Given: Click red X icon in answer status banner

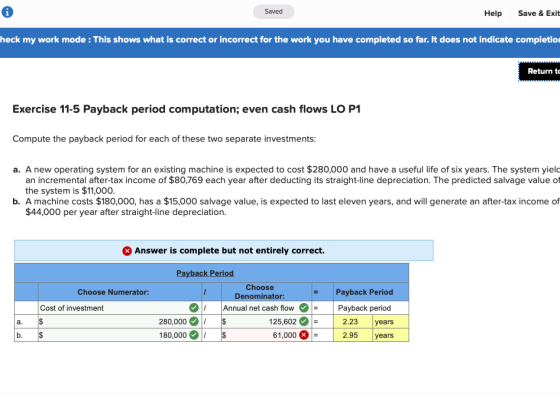Looking at the screenshot, I should click(x=127, y=251).
